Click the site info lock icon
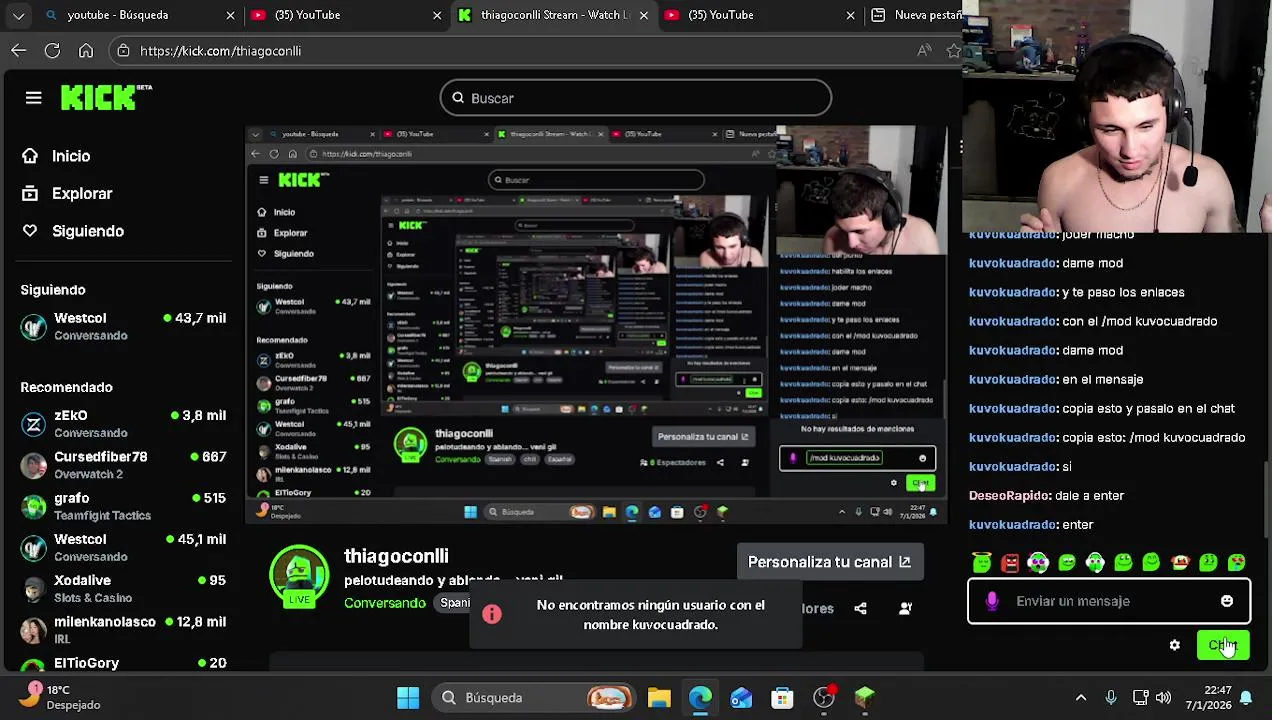Screen dimensions: 1272x720 123,51
